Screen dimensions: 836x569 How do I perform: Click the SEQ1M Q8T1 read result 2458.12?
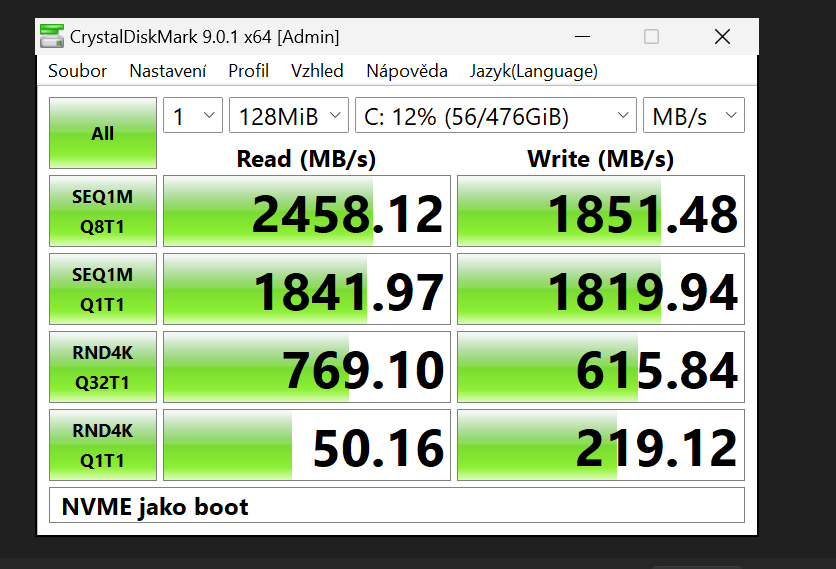pos(306,212)
